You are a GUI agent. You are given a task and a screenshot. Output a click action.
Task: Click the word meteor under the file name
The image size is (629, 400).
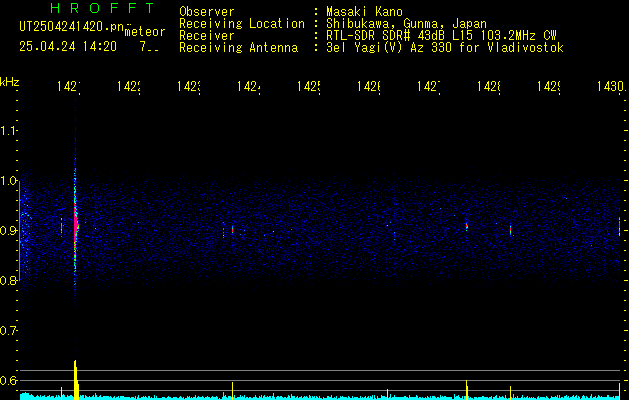tap(145, 32)
